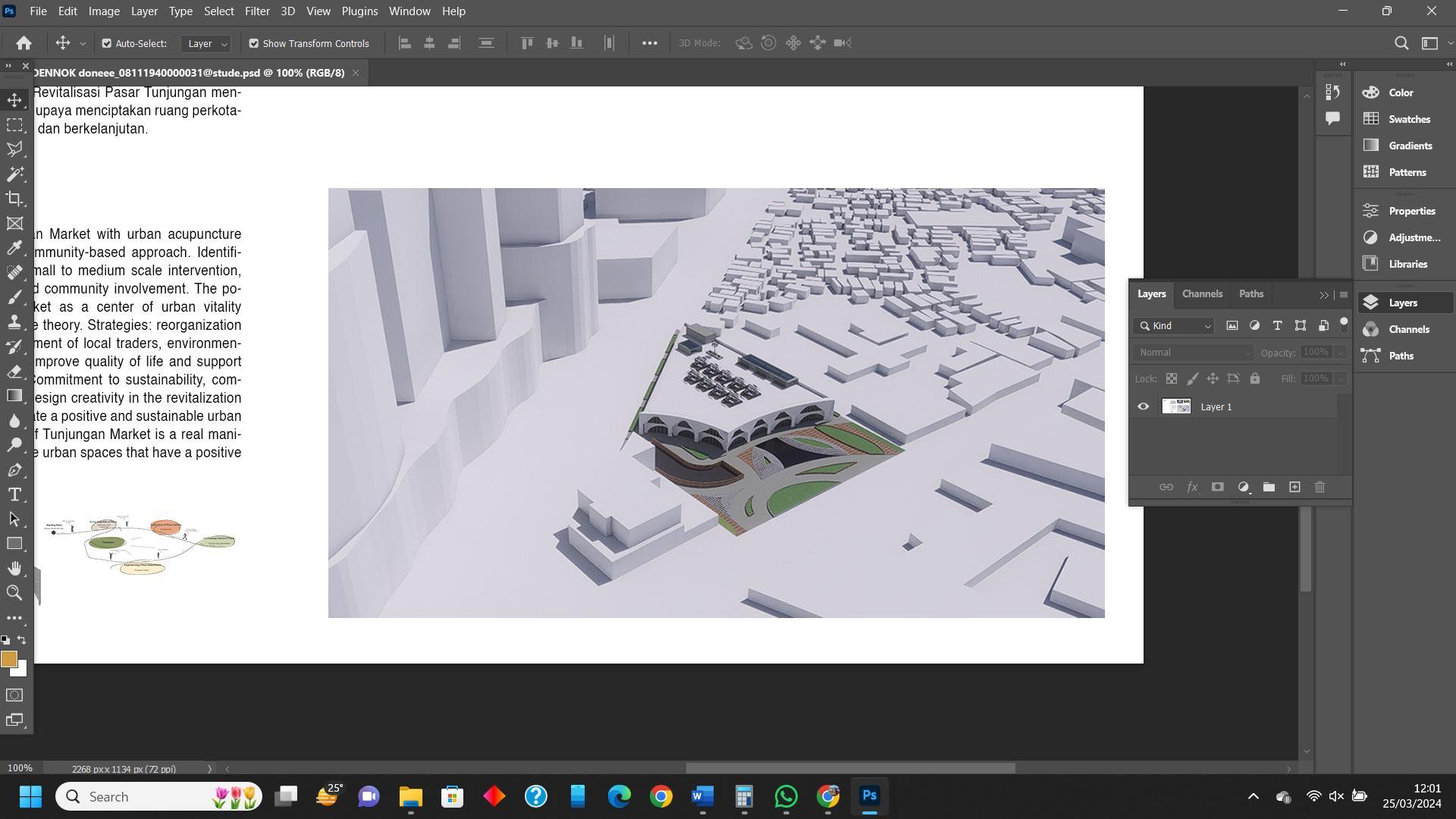Disable Show Transform Controls checkbox

pos(254,43)
